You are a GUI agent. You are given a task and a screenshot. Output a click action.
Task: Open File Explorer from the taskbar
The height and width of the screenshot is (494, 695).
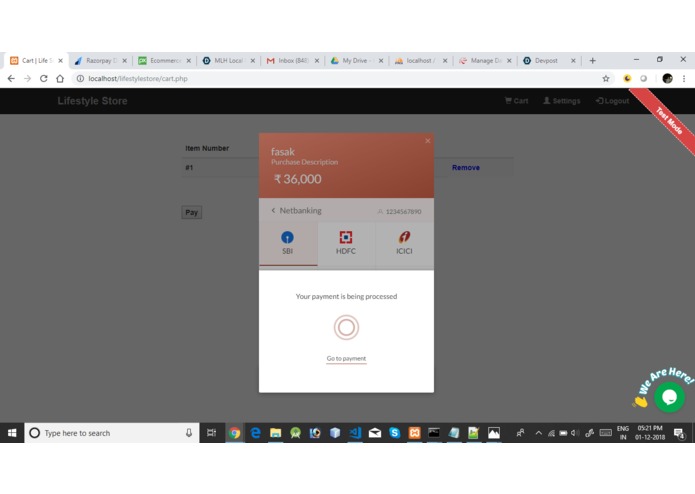(275, 433)
